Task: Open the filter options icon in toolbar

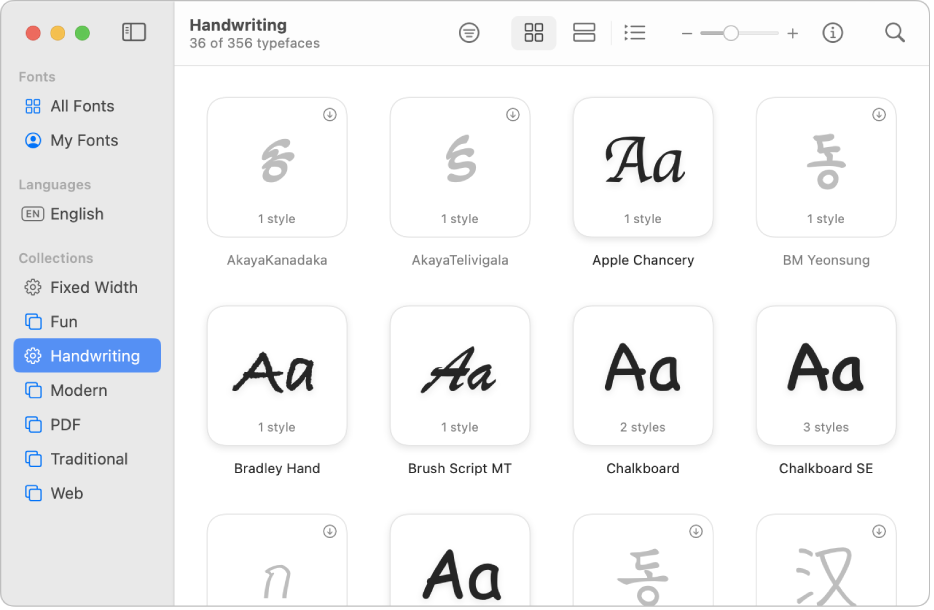Action: (x=469, y=33)
